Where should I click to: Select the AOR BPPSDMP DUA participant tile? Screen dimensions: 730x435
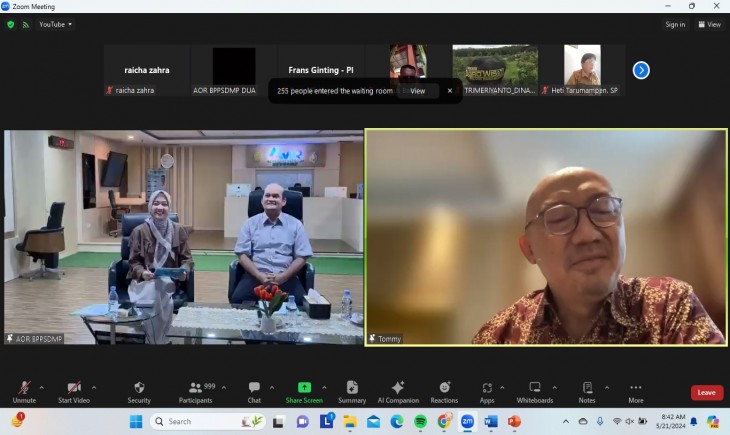[234, 70]
